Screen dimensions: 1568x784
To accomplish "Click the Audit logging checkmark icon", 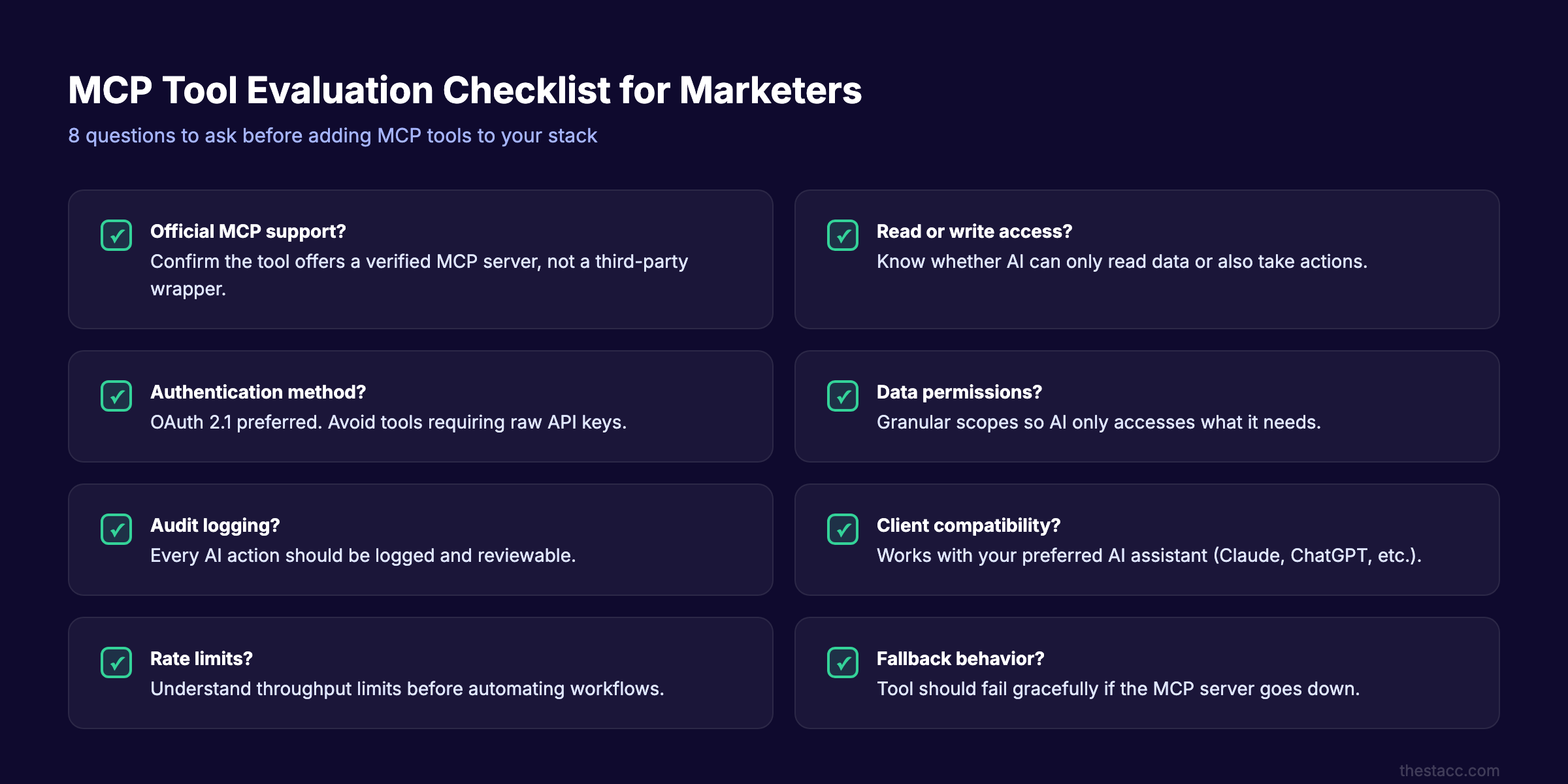I will pos(116,530).
